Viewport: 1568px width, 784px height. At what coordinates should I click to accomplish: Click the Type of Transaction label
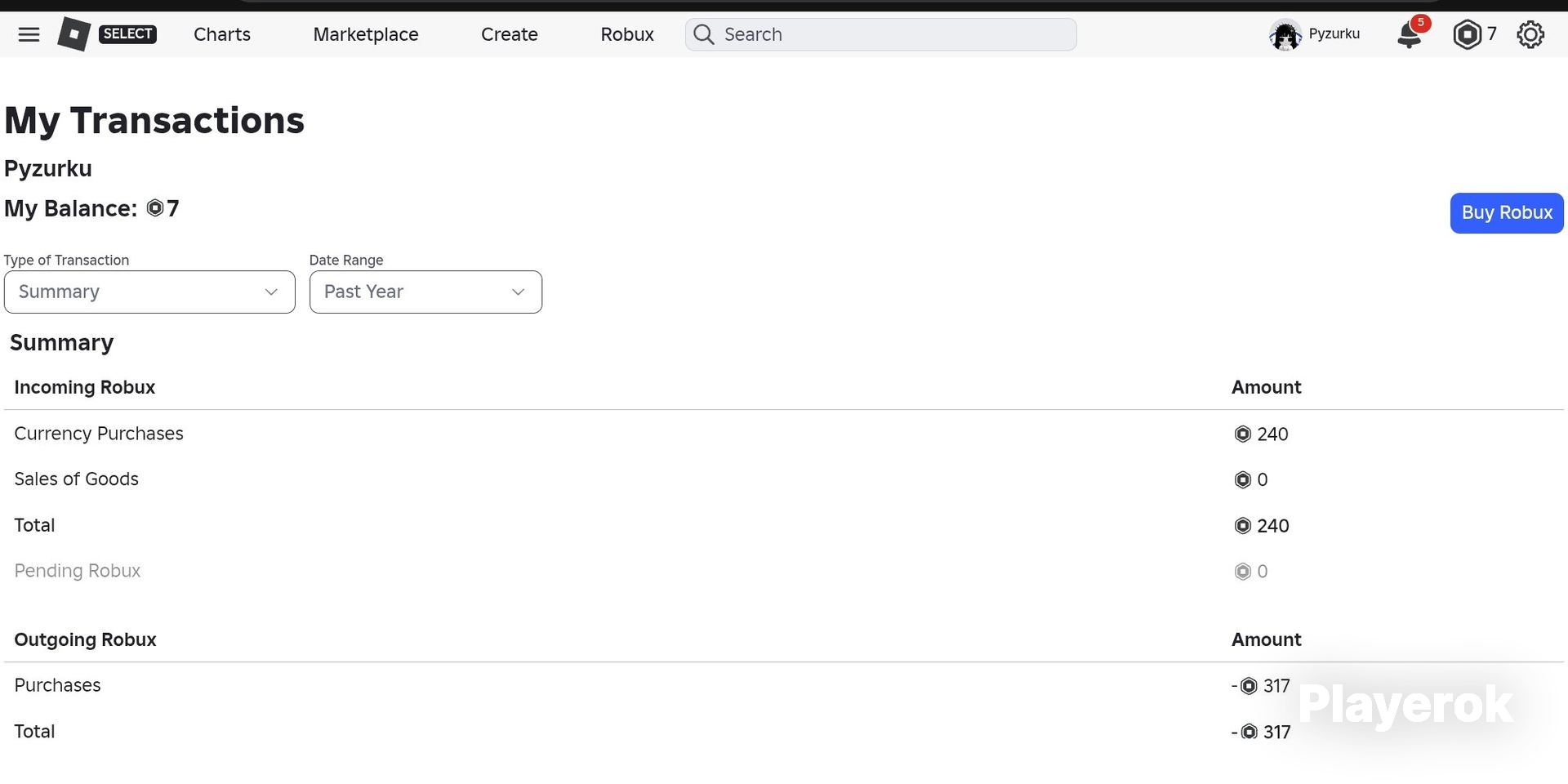click(x=66, y=260)
